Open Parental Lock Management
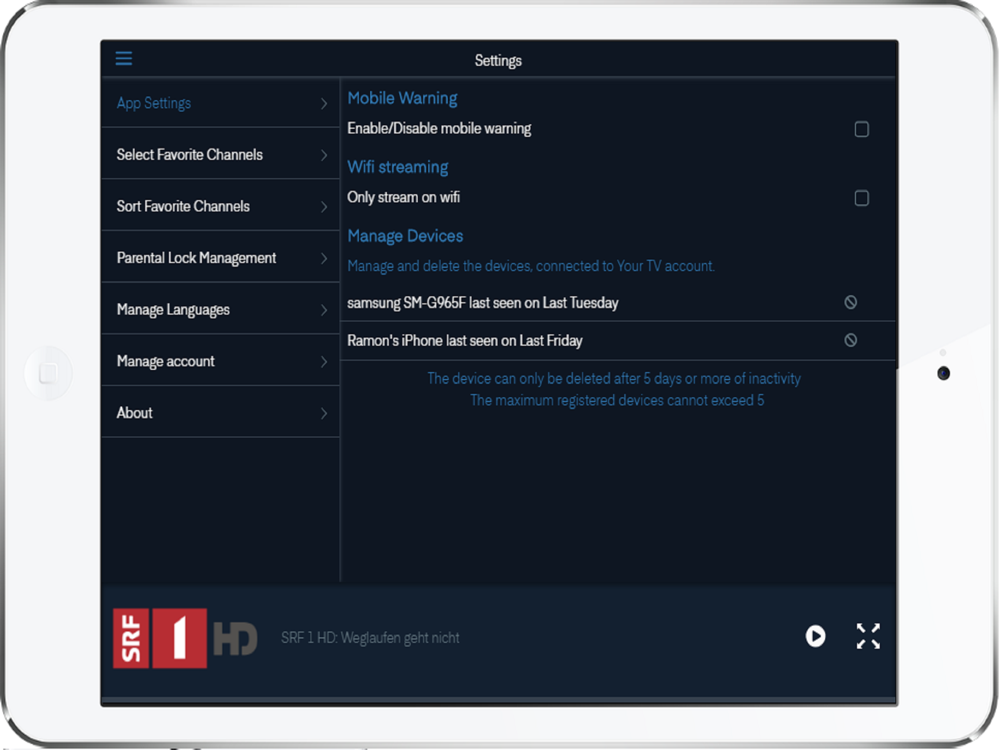 coord(220,258)
